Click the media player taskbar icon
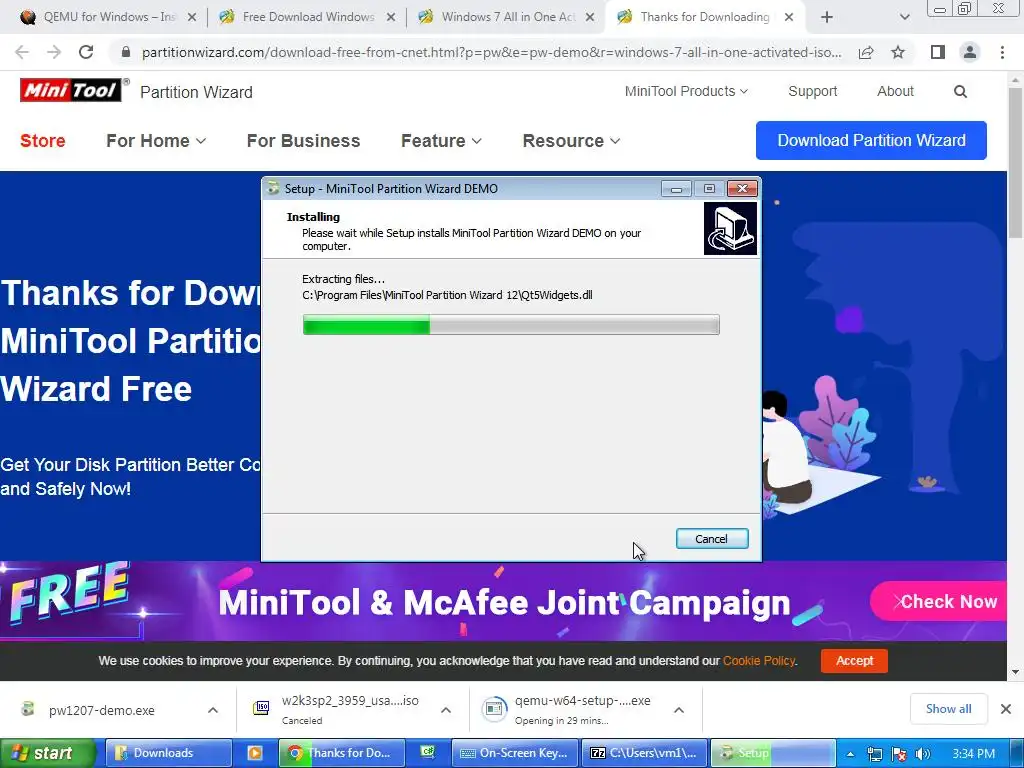Image resolution: width=1024 pixels, height=768 pixels. point(255,753)
